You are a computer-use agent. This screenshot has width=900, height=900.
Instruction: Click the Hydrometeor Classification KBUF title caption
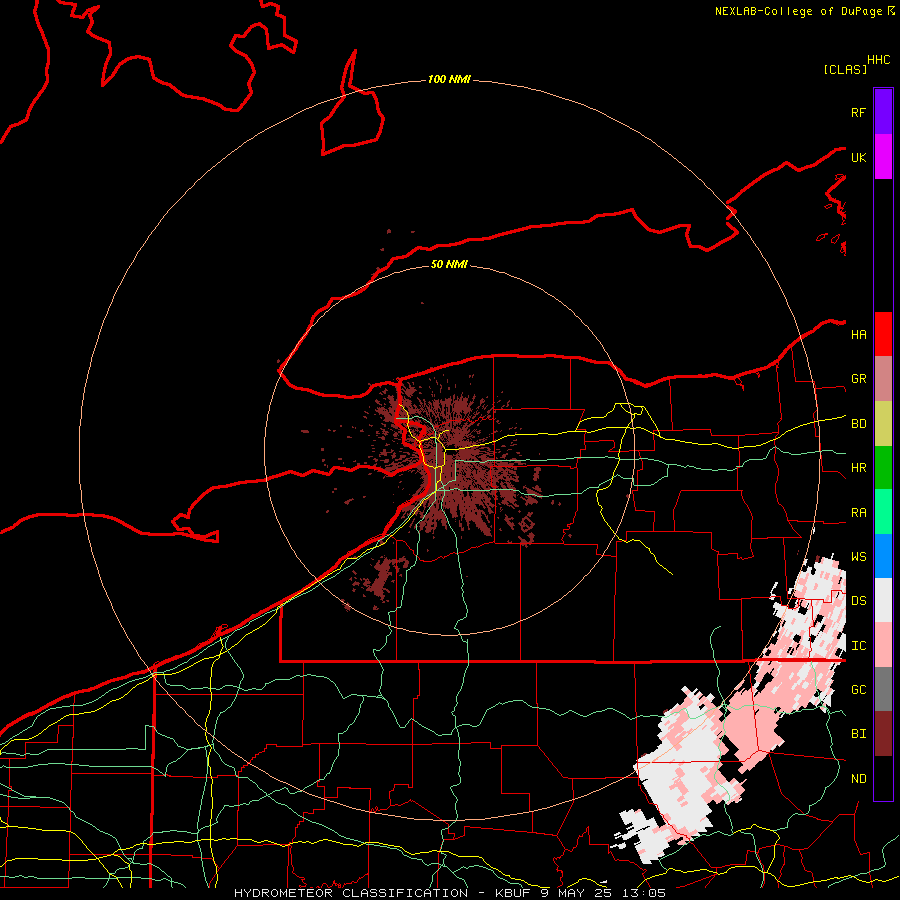coord(449,893)
